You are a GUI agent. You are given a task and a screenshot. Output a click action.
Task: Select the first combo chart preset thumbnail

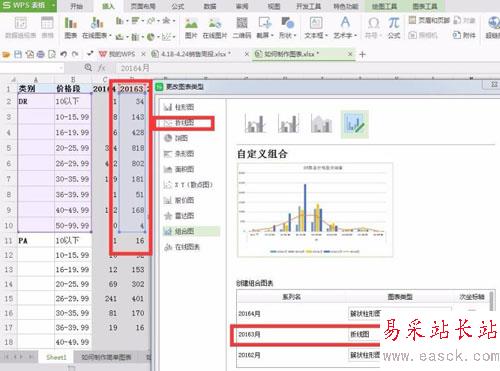coord(255,124)
